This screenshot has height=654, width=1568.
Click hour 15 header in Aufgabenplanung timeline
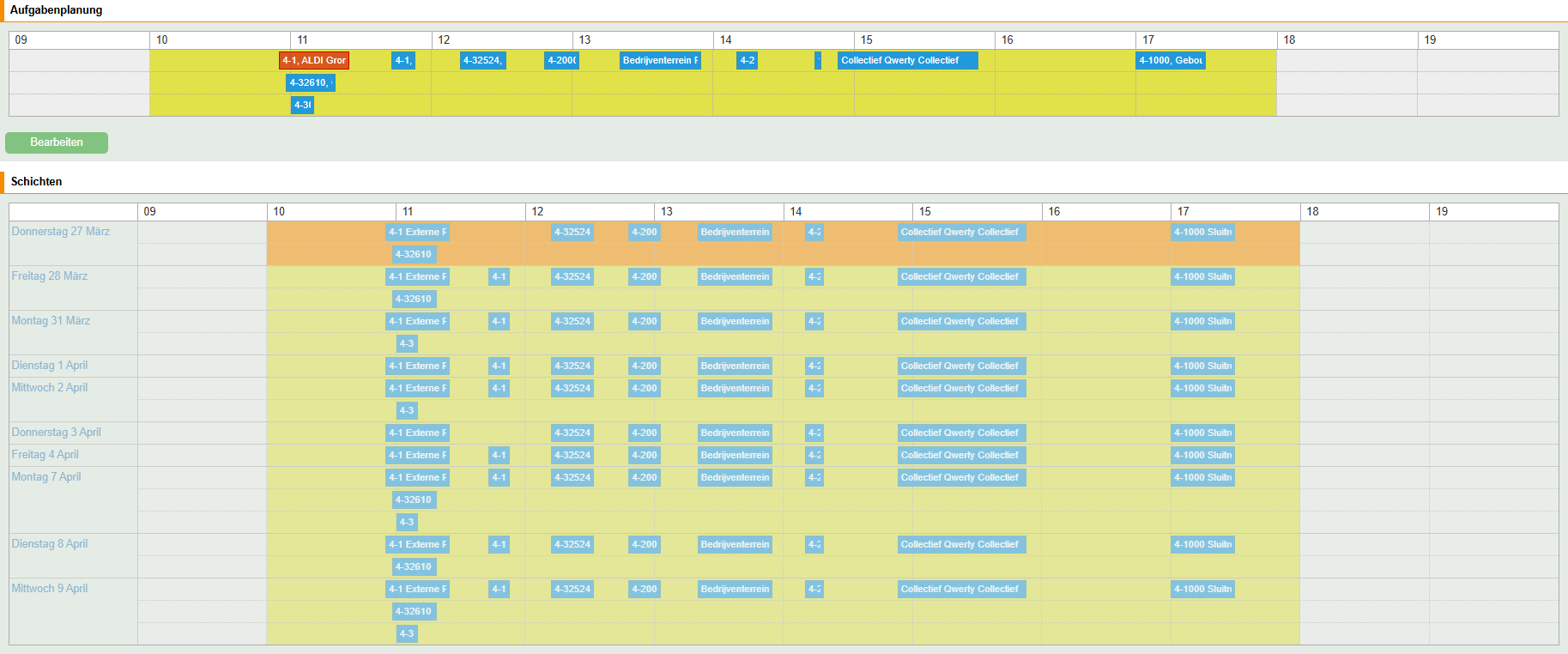click(x=867, y=40)
